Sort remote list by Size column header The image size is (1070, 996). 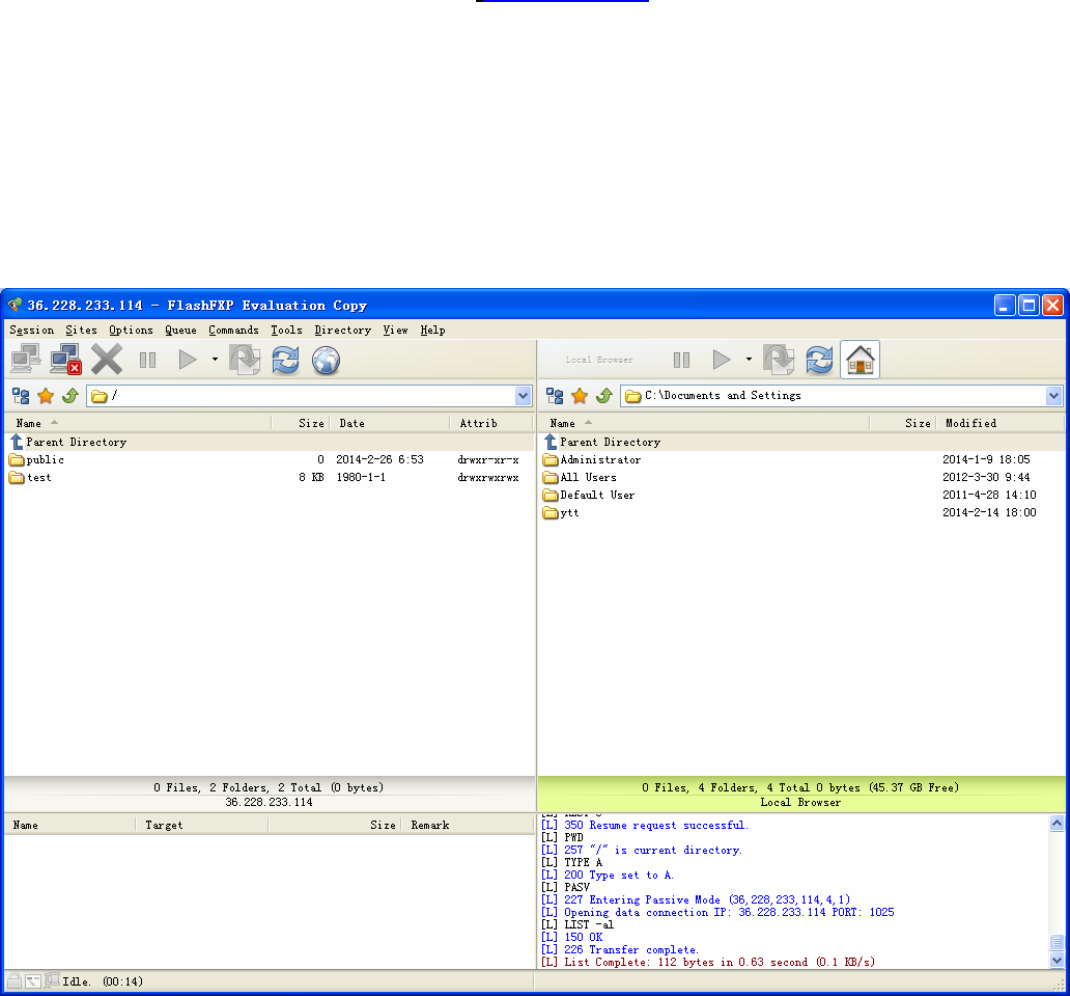click(300, 423)
